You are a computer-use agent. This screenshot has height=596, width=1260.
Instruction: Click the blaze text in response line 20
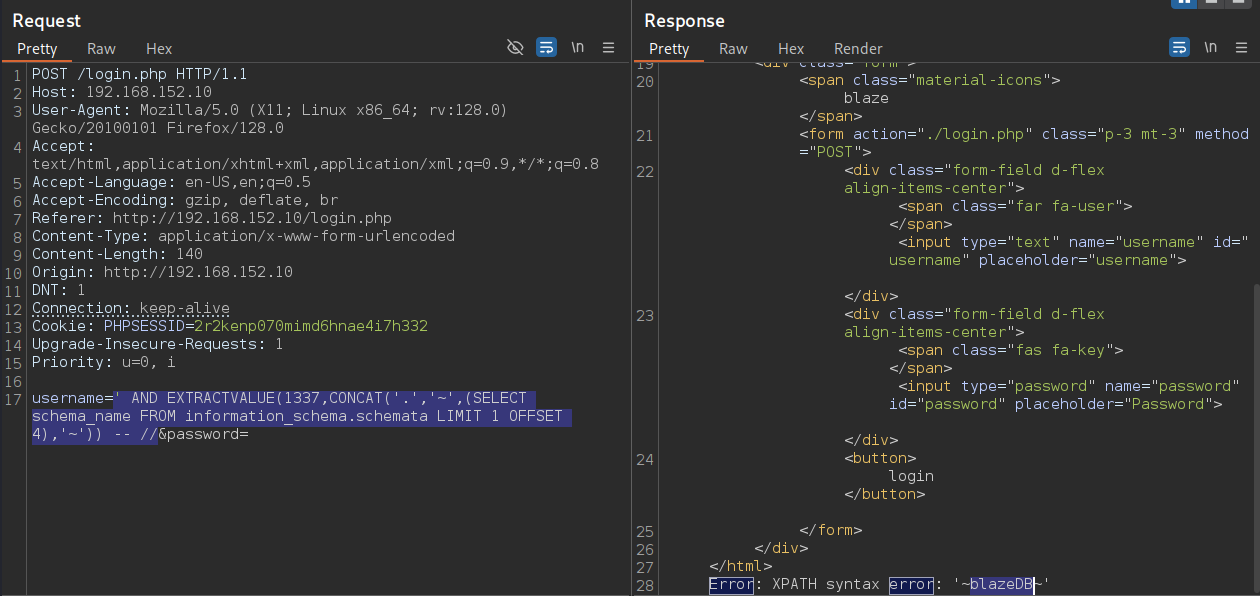pos(866,98)
